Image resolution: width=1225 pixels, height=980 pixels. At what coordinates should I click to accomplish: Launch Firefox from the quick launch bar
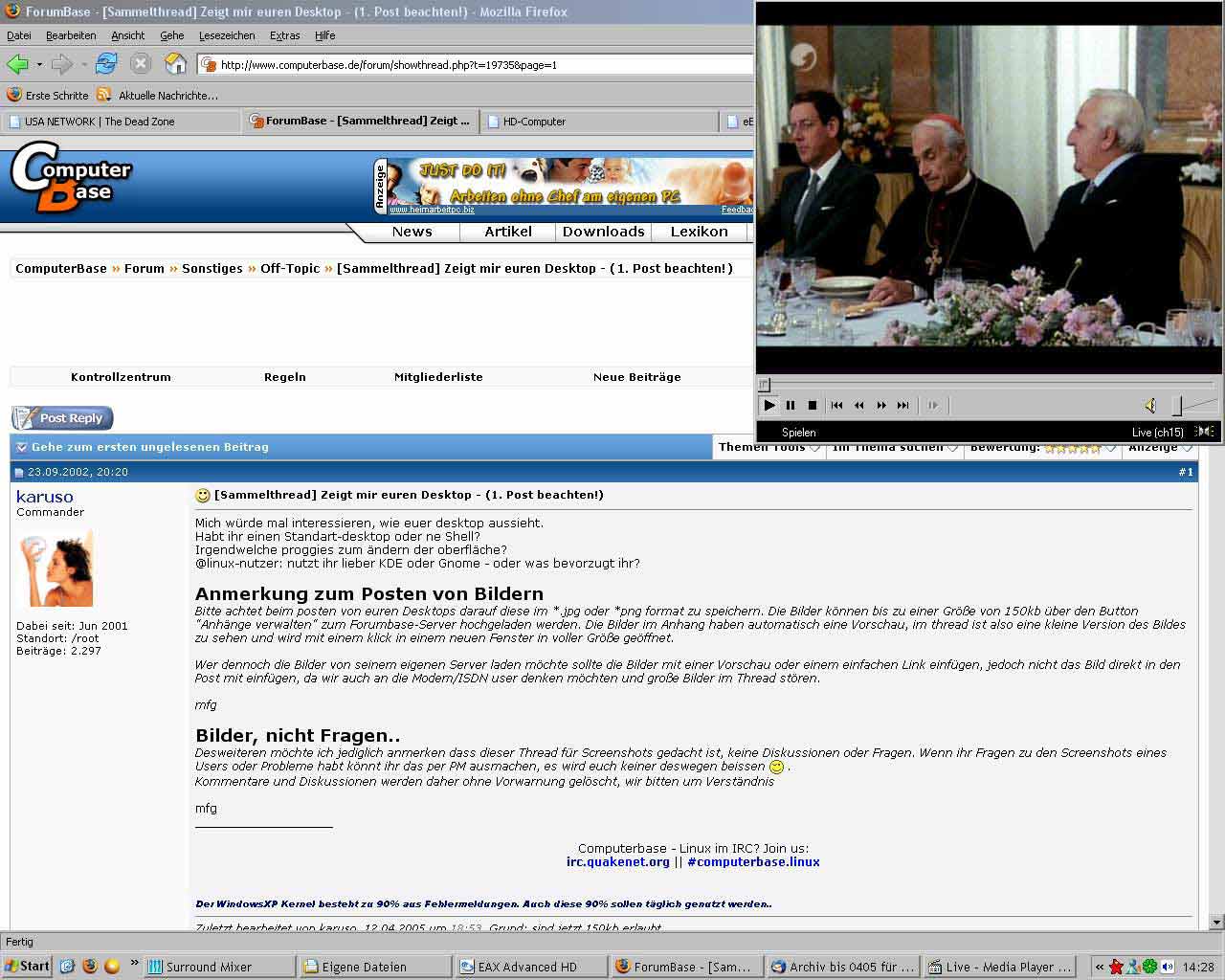coord(89,967)
